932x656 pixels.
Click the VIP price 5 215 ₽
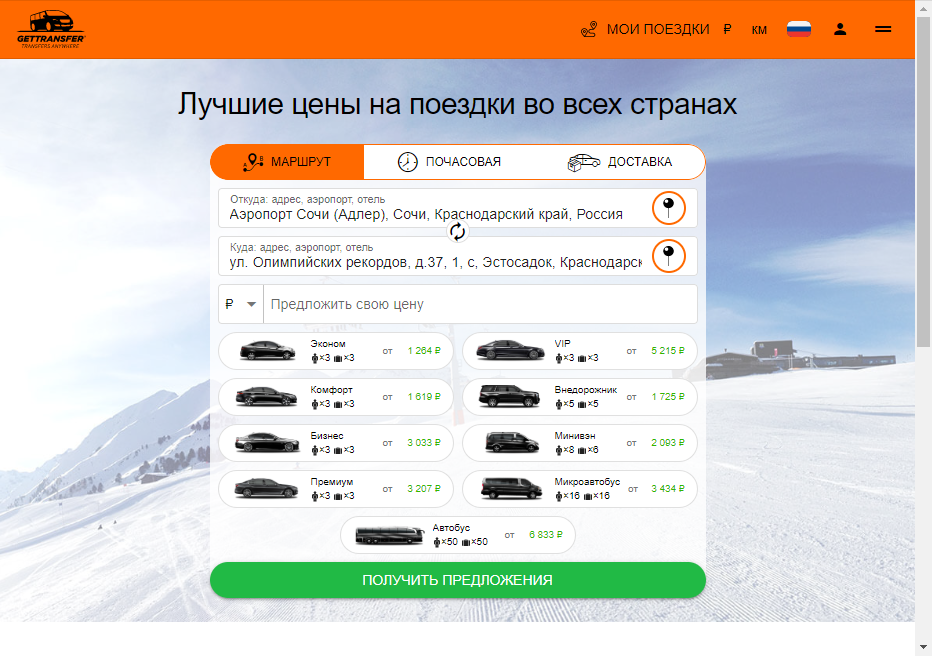[x=667, y=351]
